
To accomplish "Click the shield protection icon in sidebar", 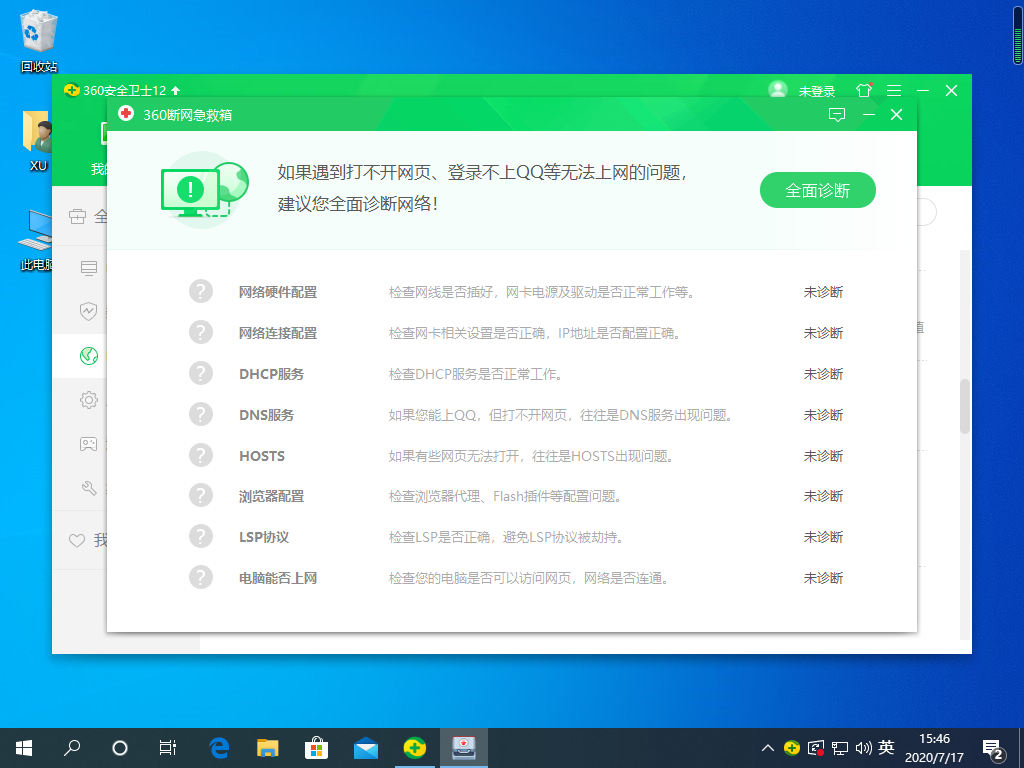I will coord(88,311).
